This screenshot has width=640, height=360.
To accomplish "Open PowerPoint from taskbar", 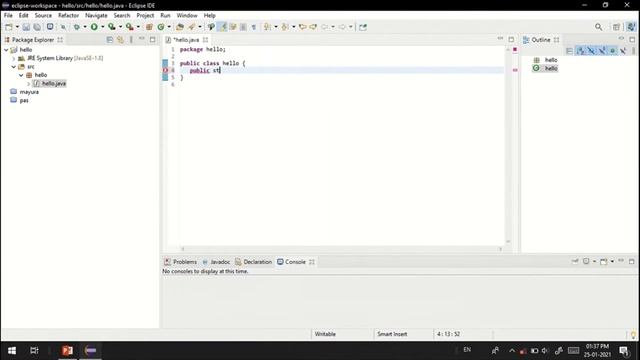I will click(67, 350).
